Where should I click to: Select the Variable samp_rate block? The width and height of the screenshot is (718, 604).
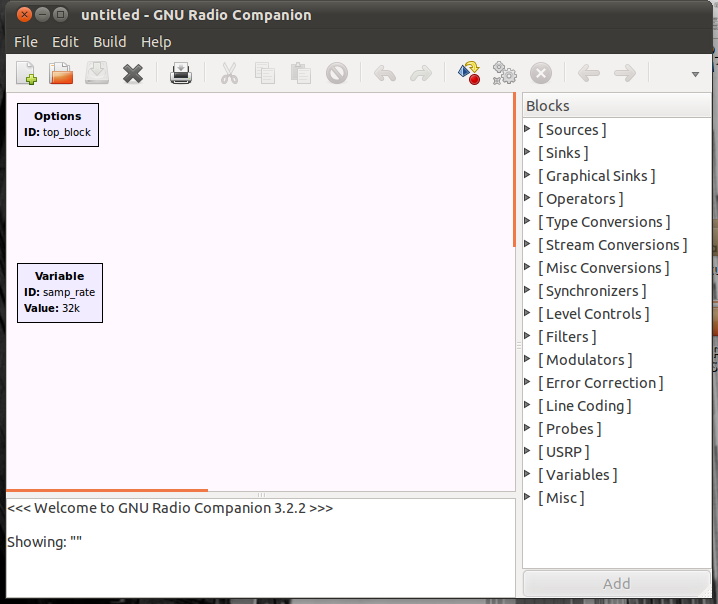(x=60, y=293)
